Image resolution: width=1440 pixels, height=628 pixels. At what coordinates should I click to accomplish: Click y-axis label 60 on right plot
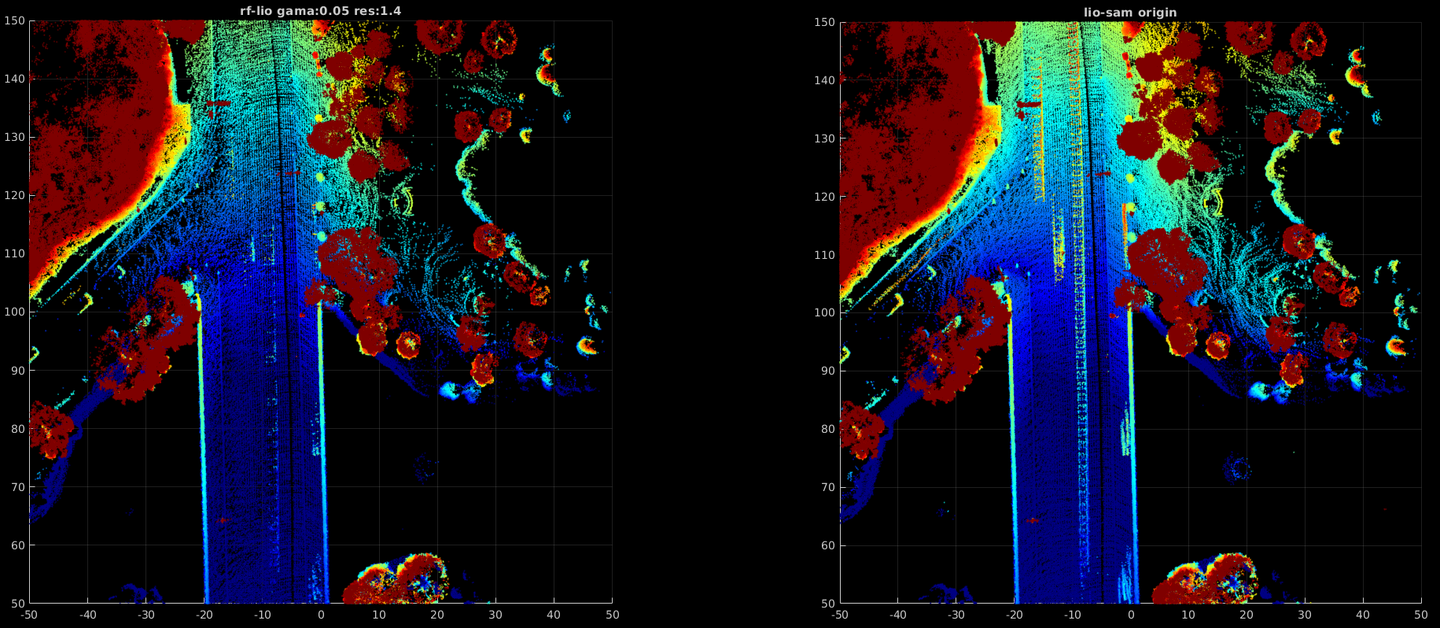(828, 545)
